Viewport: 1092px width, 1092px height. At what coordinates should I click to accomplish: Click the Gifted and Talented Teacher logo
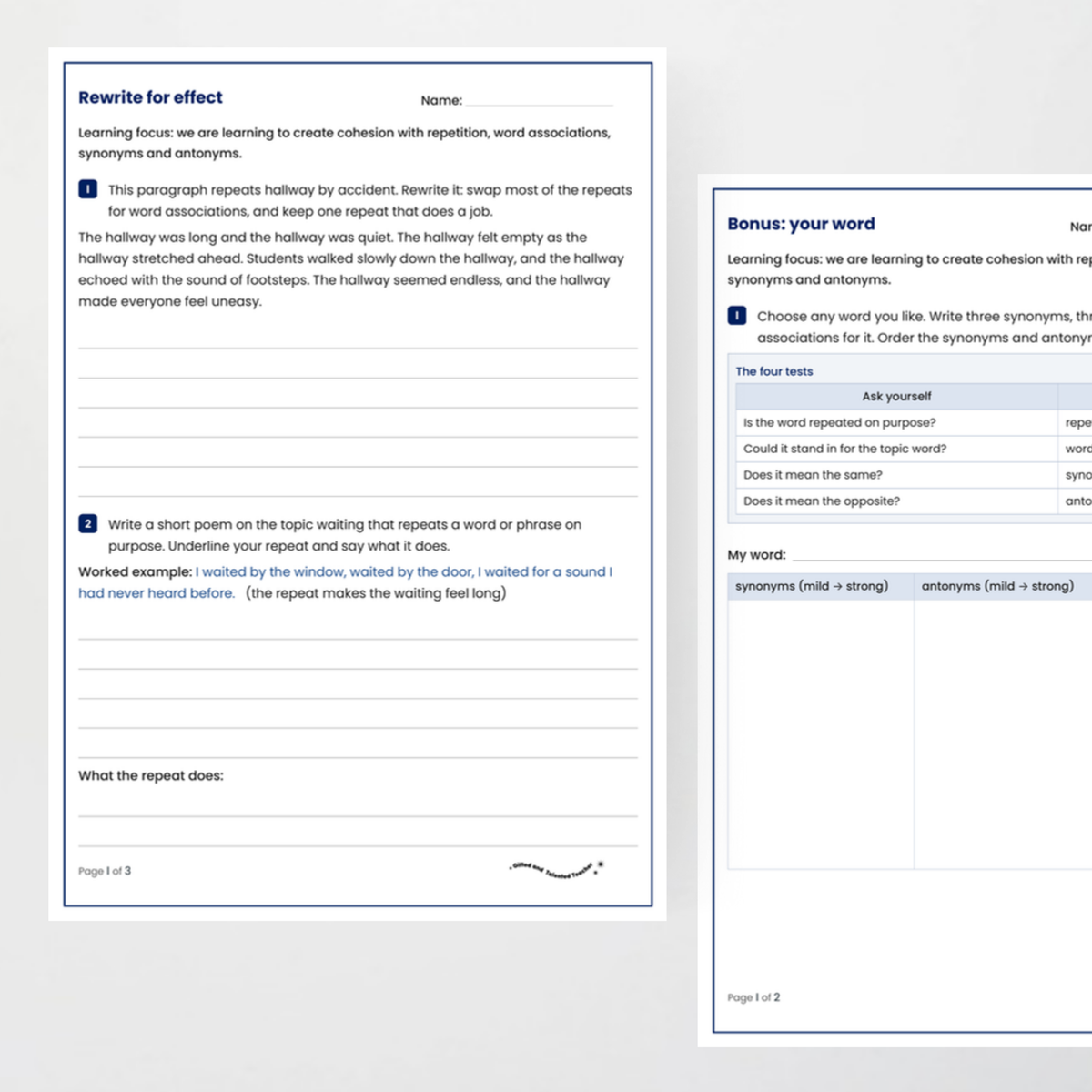point(556,869)
